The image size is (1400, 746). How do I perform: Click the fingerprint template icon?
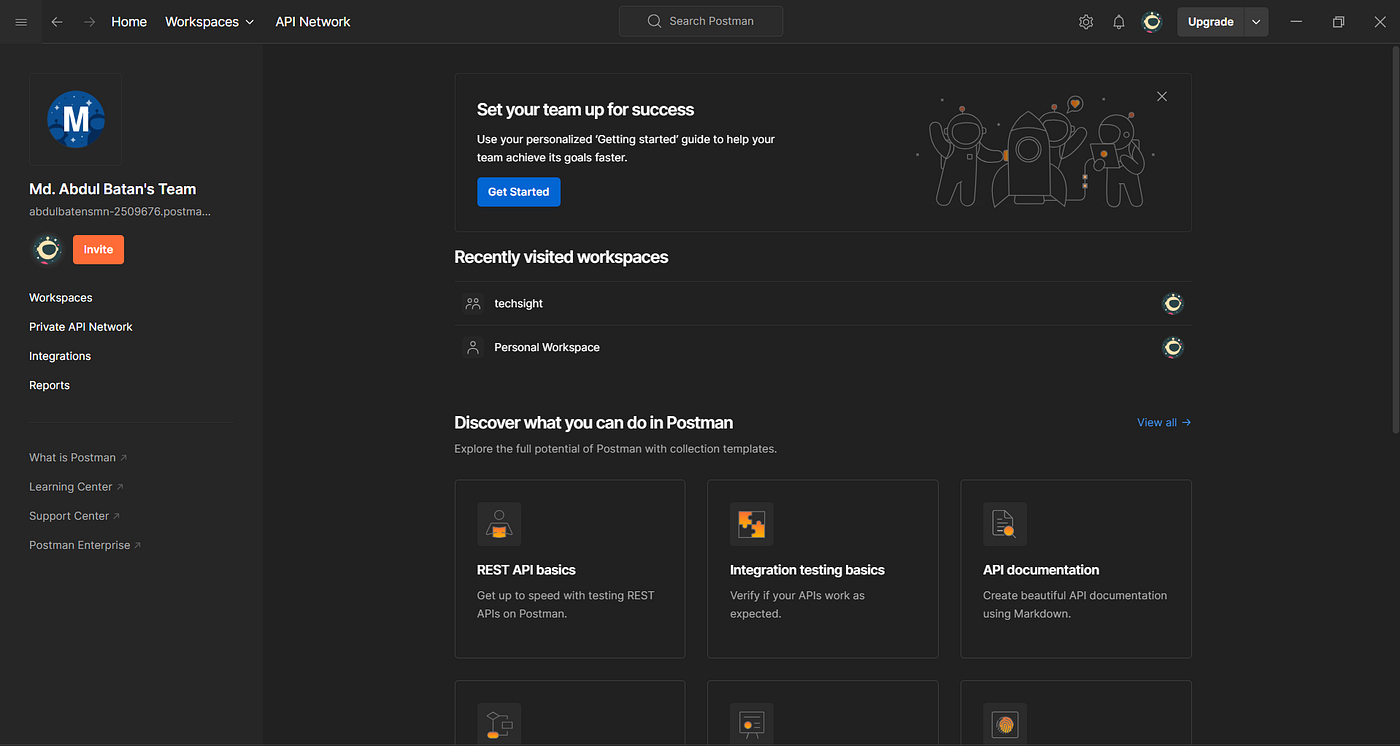(1005, 724)
